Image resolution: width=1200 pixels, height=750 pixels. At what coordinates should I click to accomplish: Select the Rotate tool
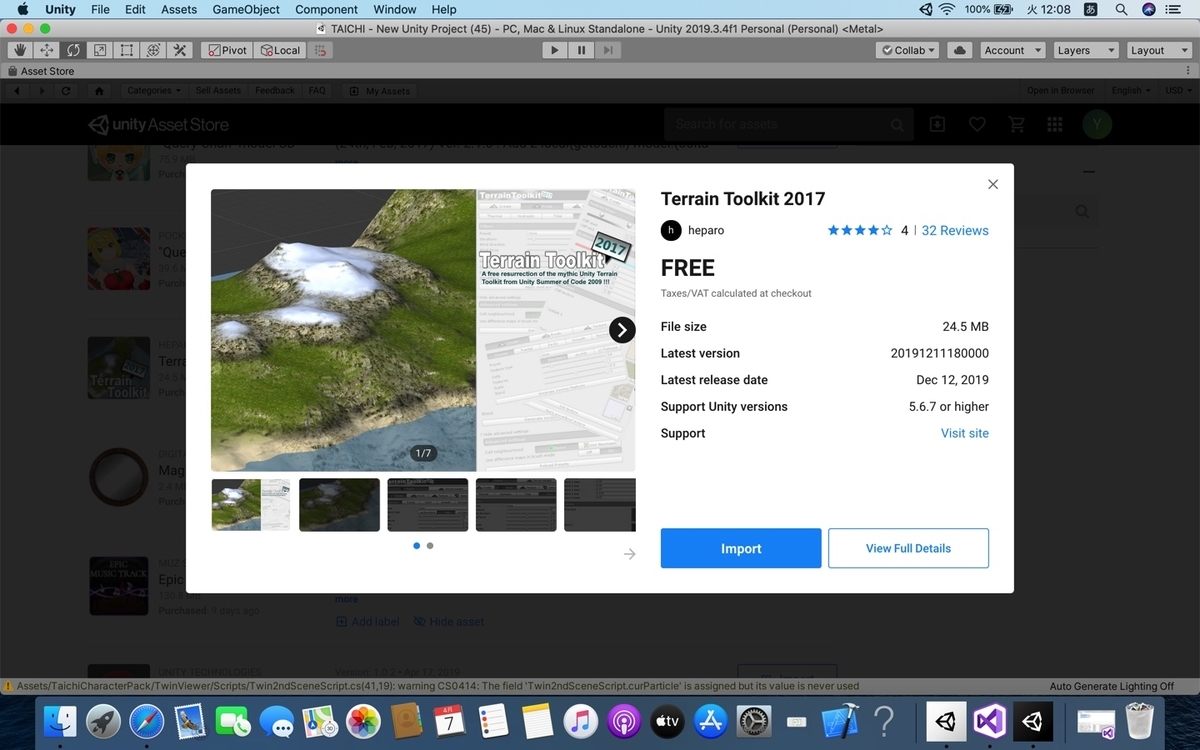coord(74,50)
